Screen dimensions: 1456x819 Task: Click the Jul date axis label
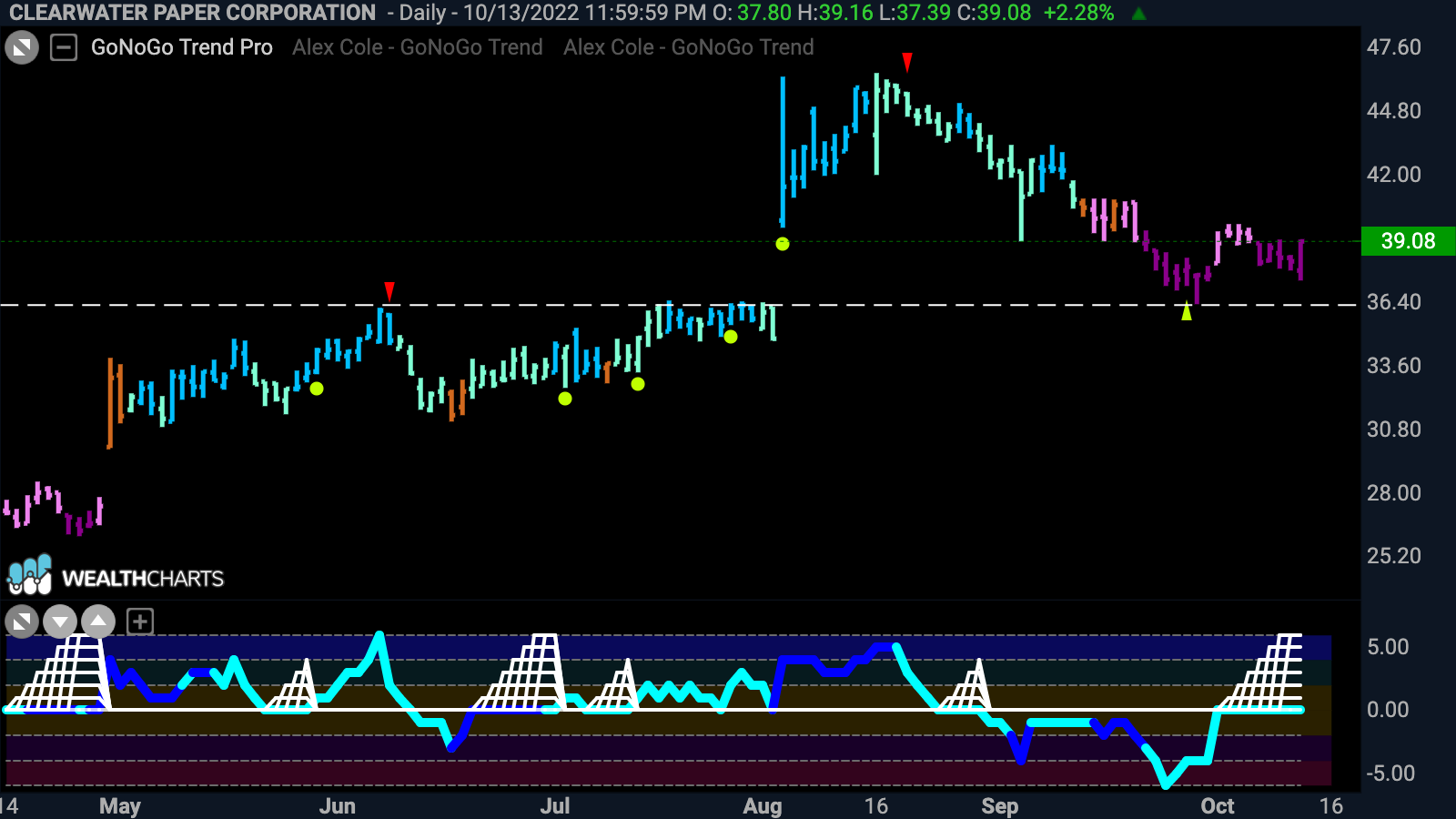(555, 806)
